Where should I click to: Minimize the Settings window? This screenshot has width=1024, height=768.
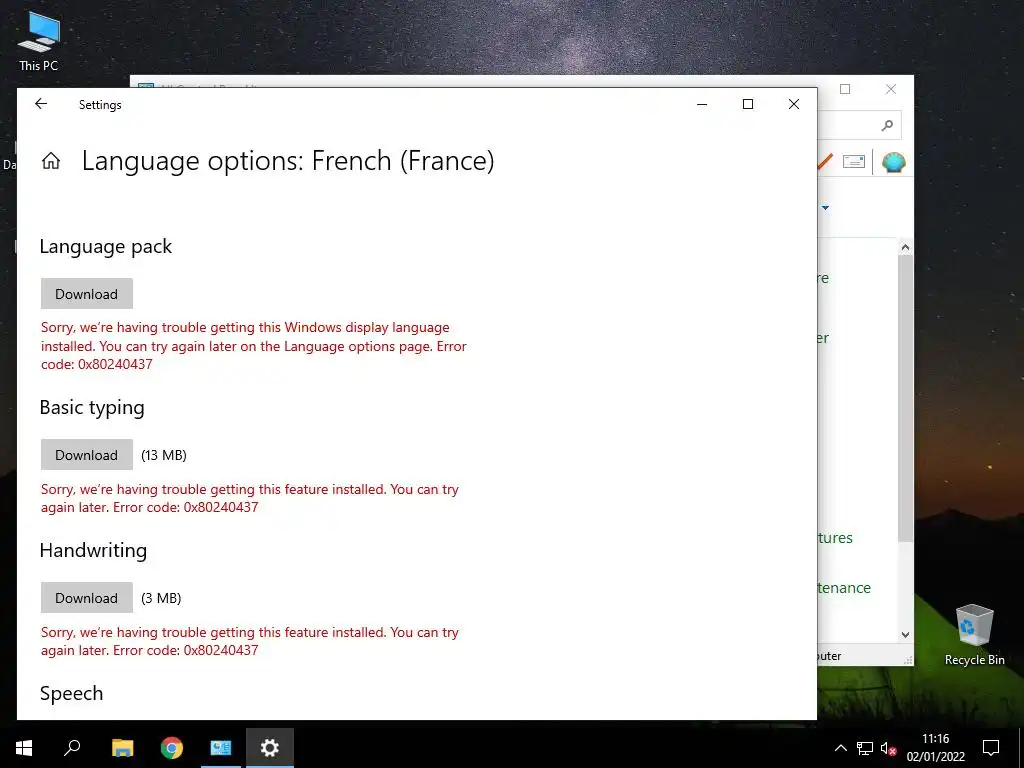pos(702,104)
